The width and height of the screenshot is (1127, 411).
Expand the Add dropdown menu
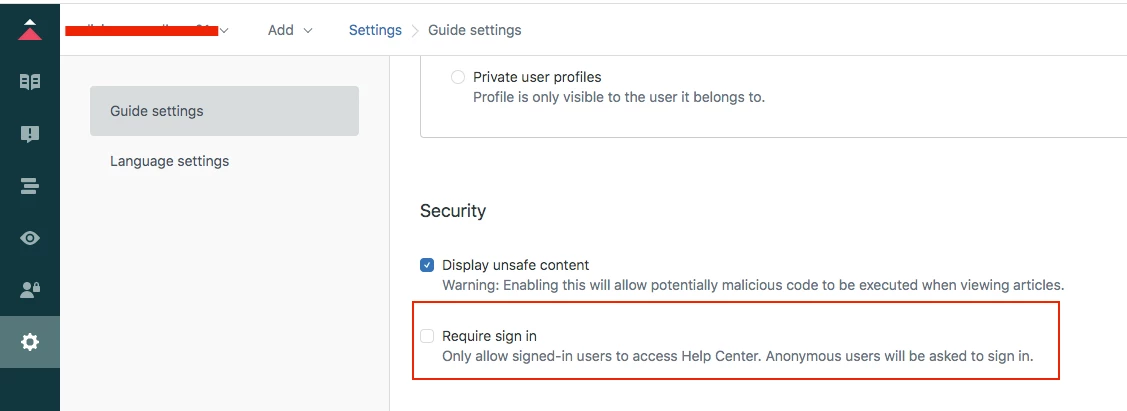point(290,30)
